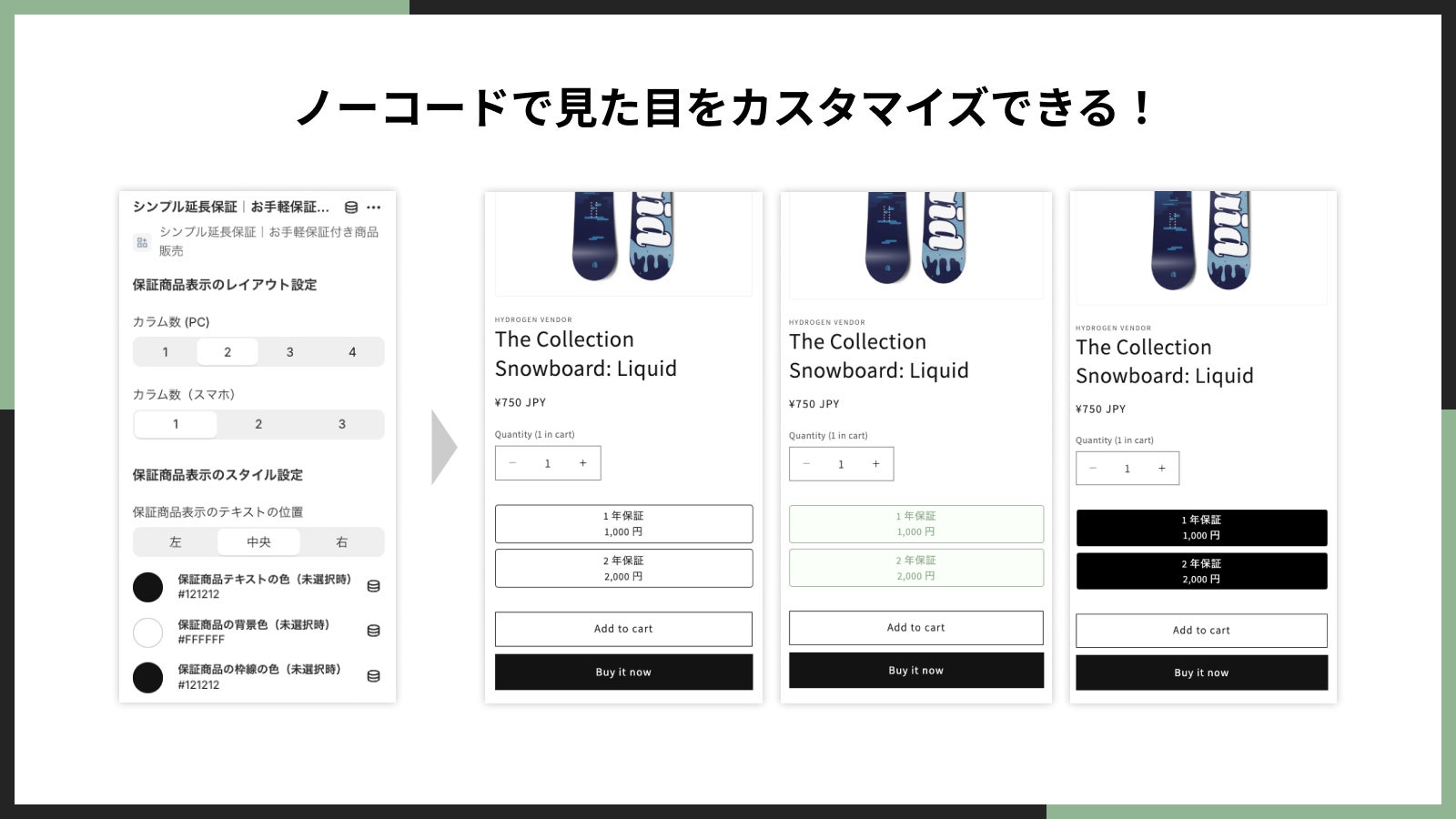Click Add to cart in first preview
Viewport: 1456px width, 819px height.
click(623, 629)
